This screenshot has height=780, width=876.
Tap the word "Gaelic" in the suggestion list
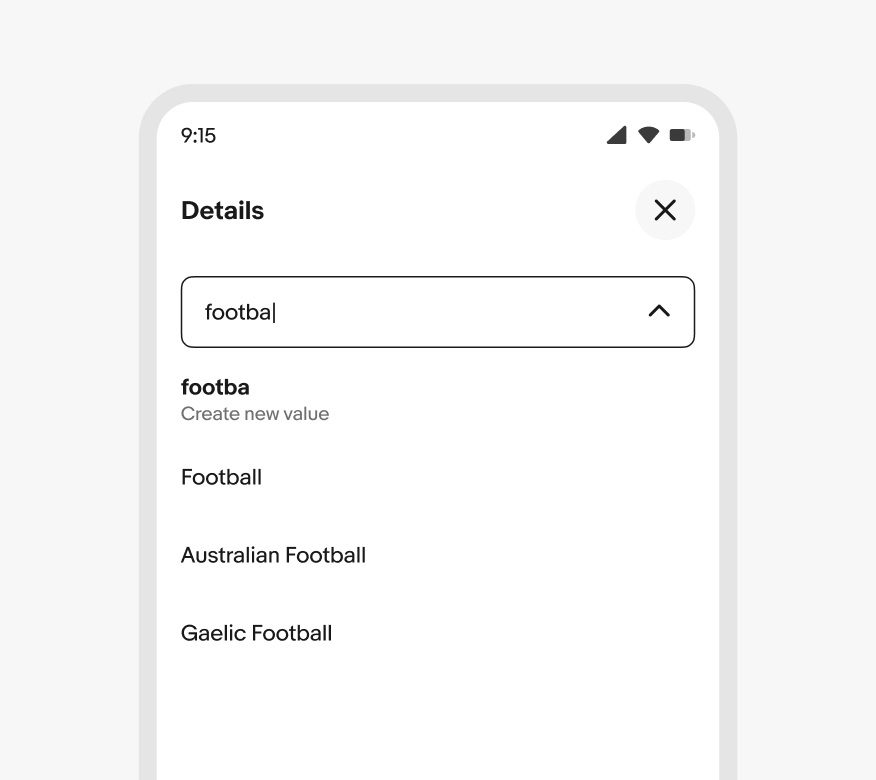click(x=213, y=633)
